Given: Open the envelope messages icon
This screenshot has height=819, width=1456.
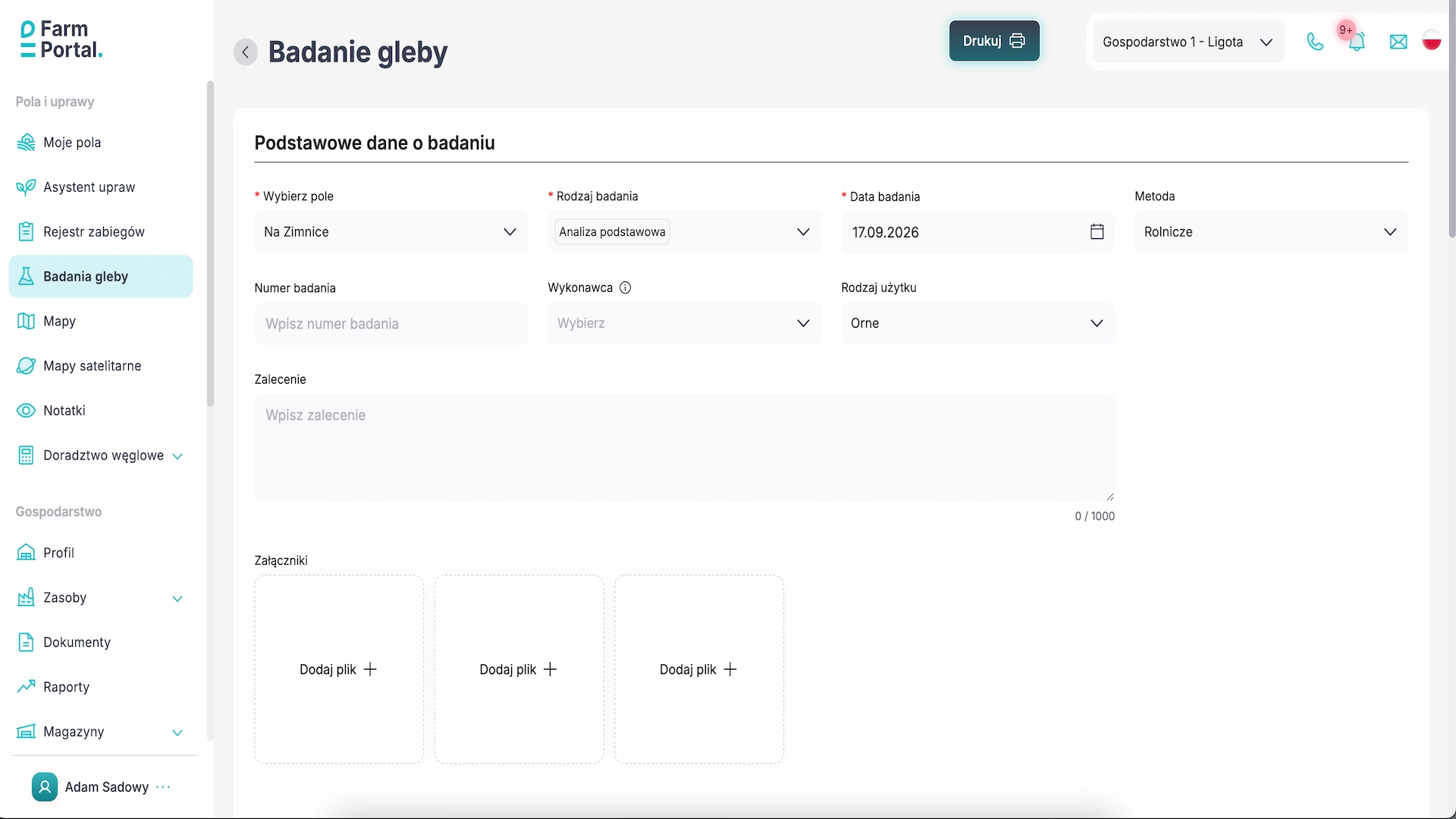Looking at the screenshot, I should (1398, 42).
